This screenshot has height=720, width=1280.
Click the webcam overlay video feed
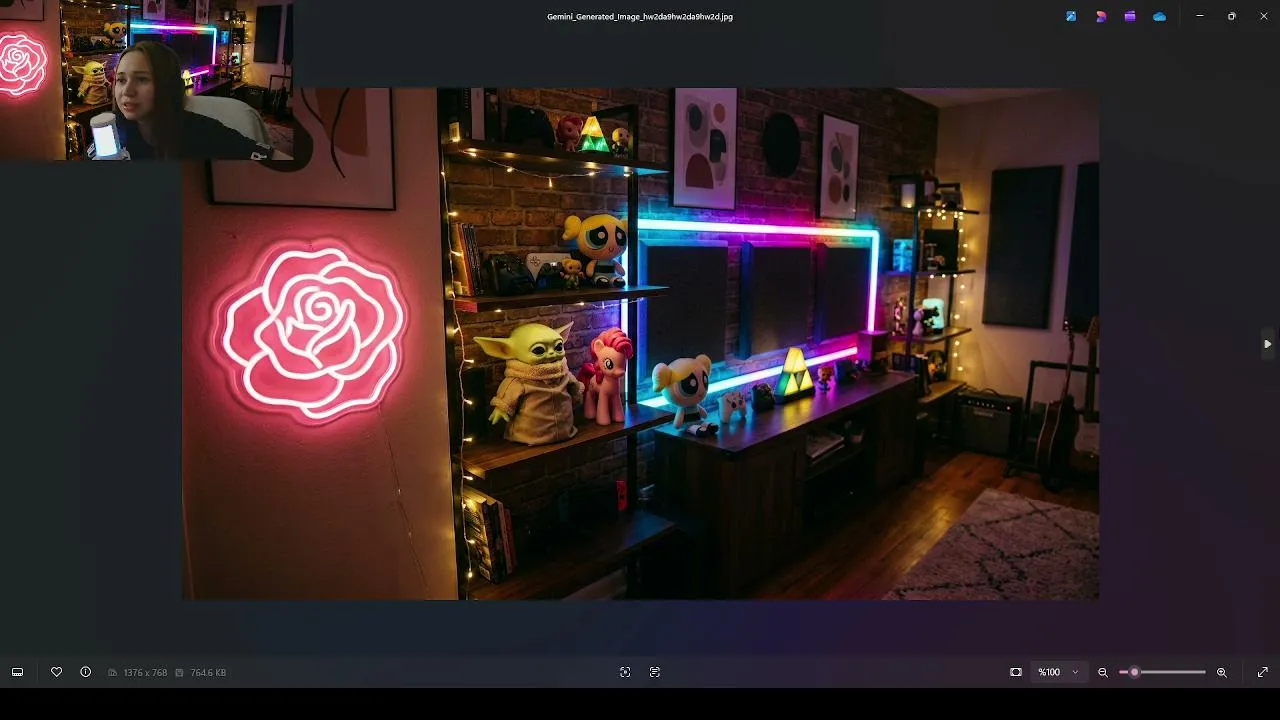point(147,80)
